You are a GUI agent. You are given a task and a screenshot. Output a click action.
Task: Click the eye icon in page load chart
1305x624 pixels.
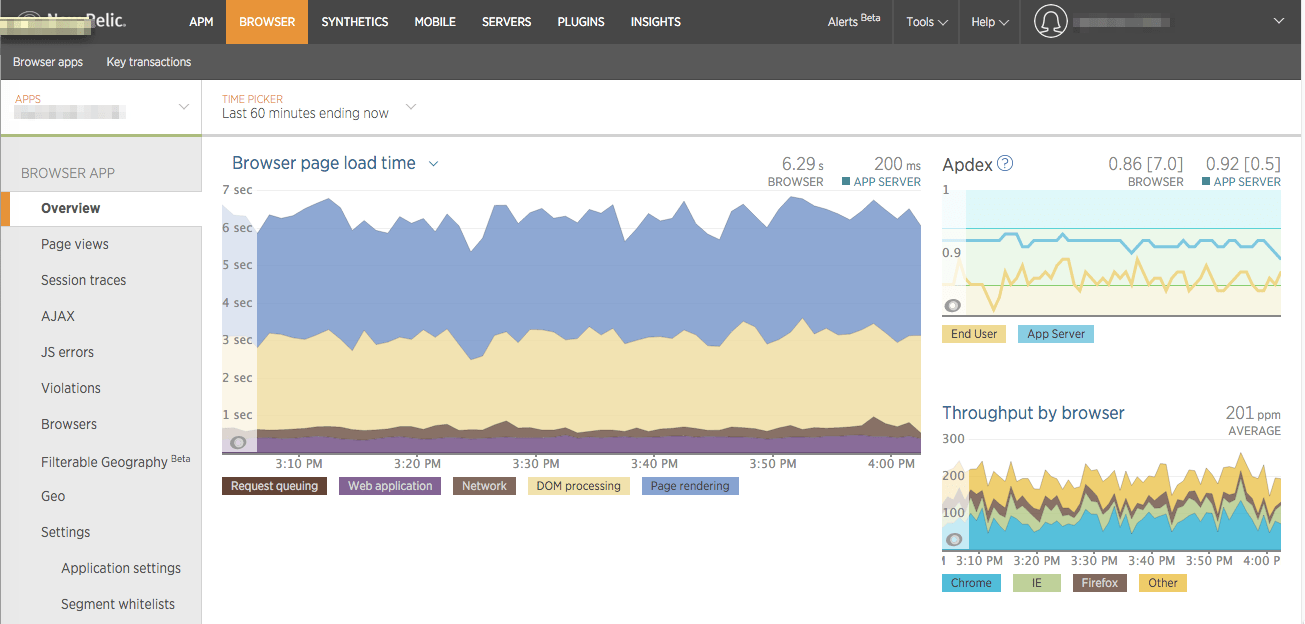point(238,442)
